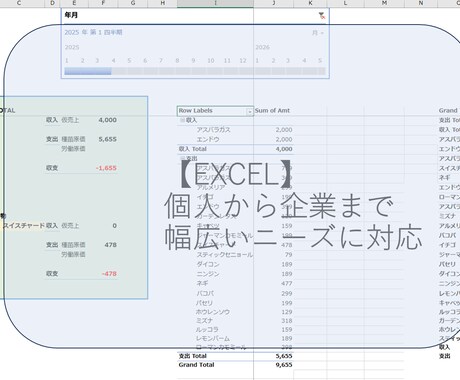Image resolution: width=460 pixels, height=380 pixels.
Task: Select the ニンジン pivot row label
Action: coord(208,274)
